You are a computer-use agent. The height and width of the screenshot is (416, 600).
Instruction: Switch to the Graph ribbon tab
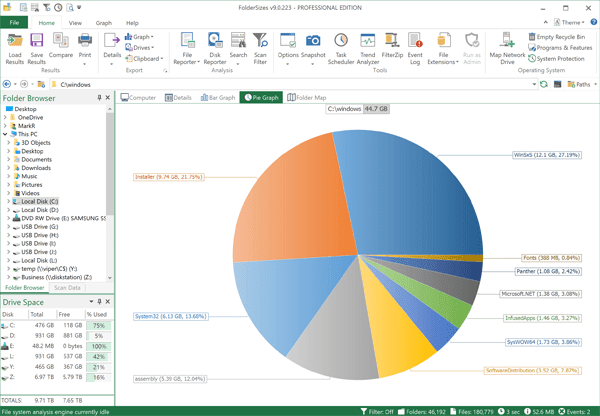tap(103, 23)
